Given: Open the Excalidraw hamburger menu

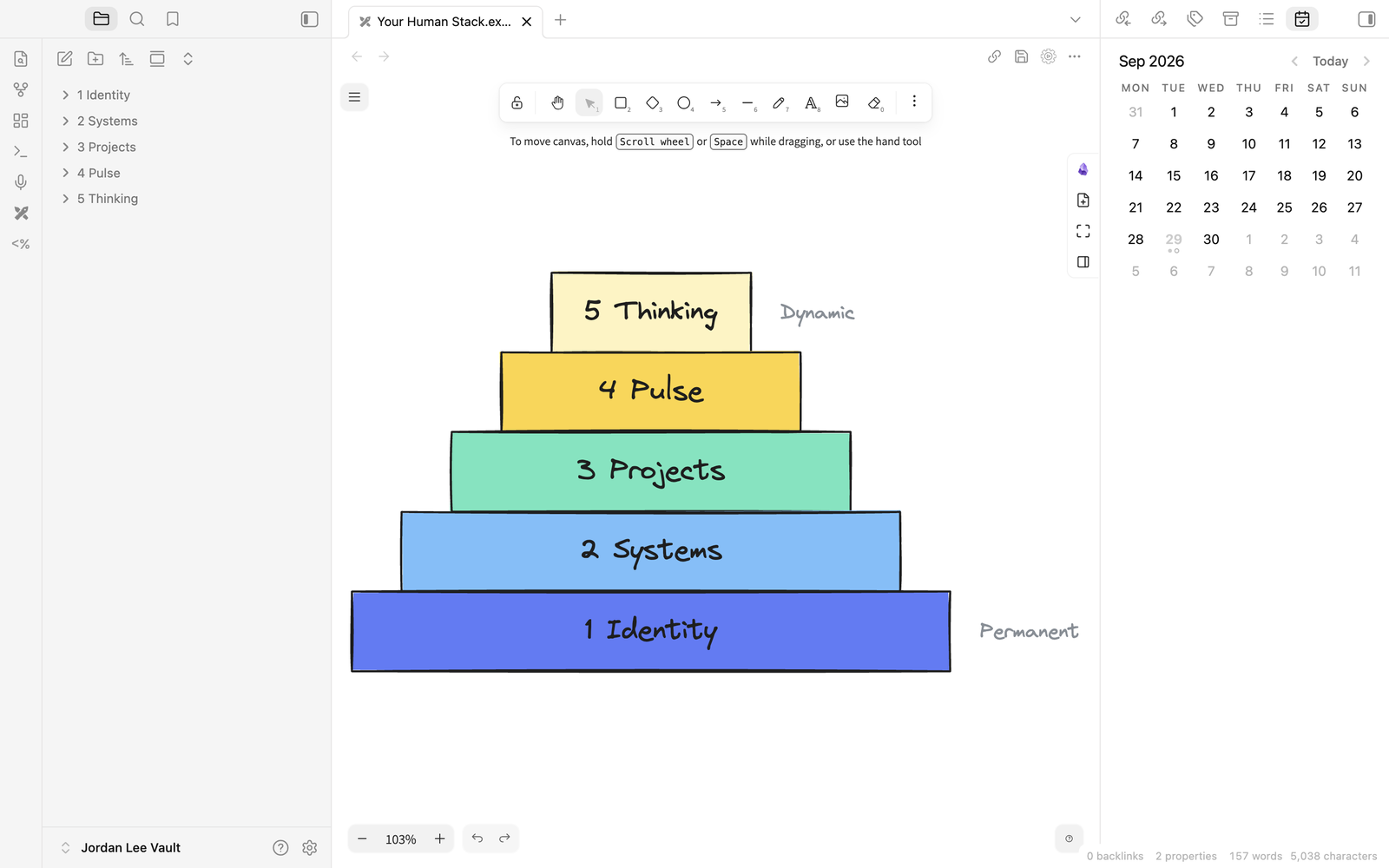Looking at the screenshot, I should tap(354, 97).
